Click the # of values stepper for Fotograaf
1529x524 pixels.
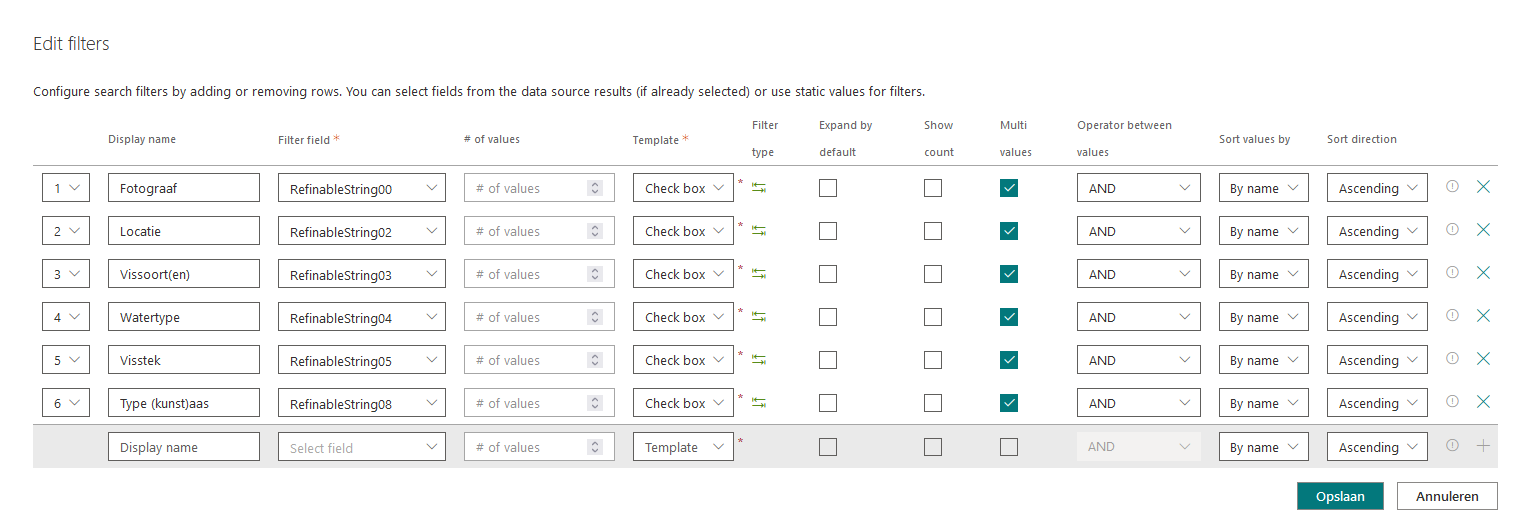[595, 188]
